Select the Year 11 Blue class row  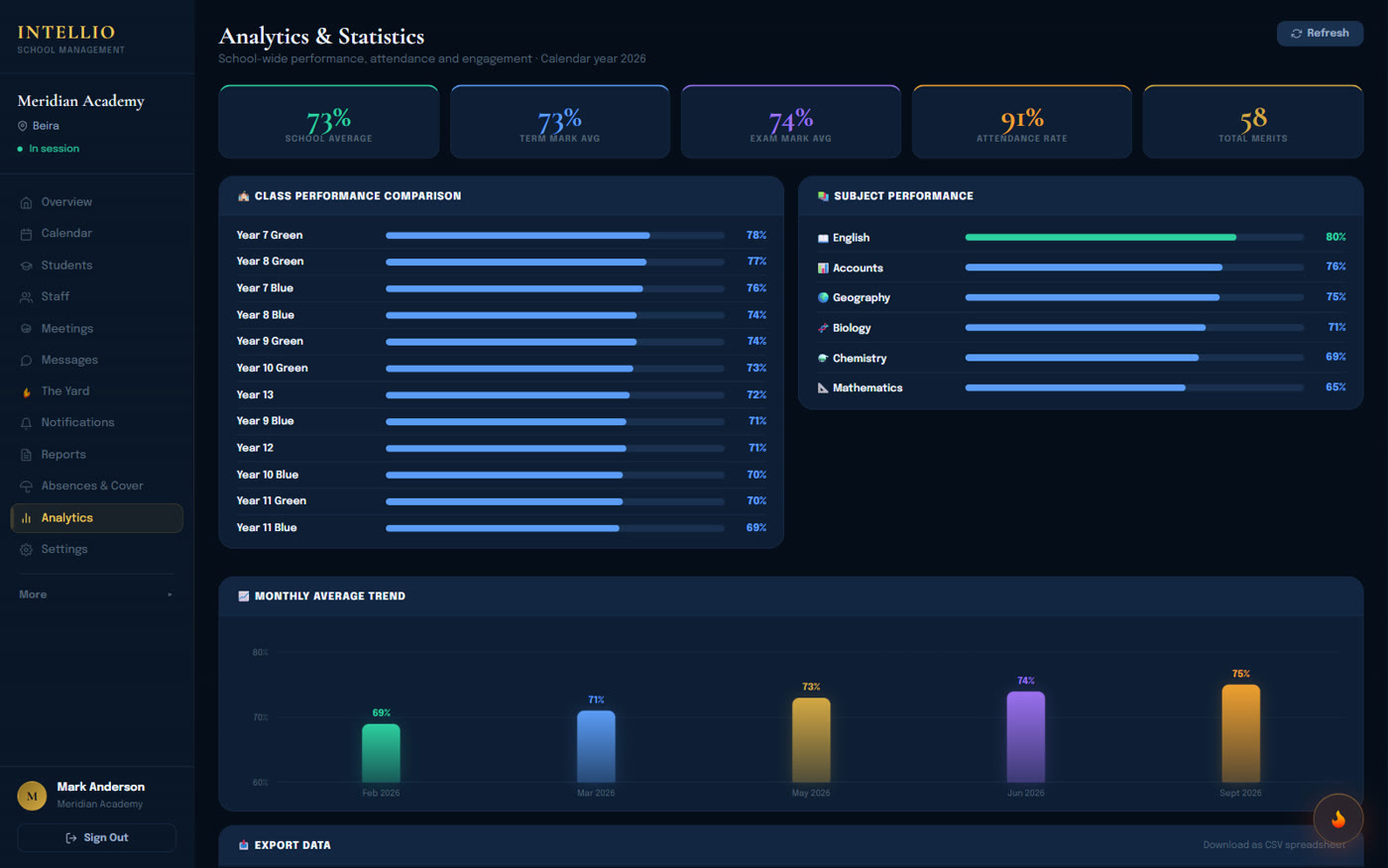pyautogui.click(x=501, y=528)
